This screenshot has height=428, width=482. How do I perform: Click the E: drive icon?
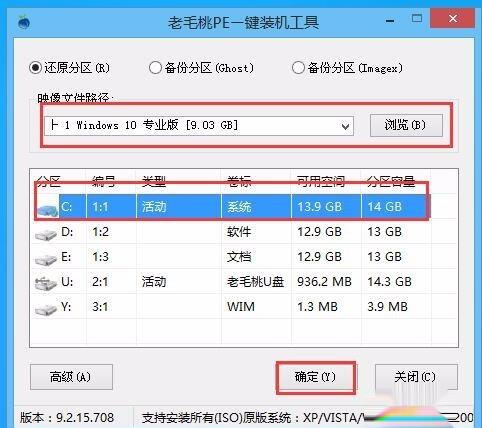[x=46, y=260]
